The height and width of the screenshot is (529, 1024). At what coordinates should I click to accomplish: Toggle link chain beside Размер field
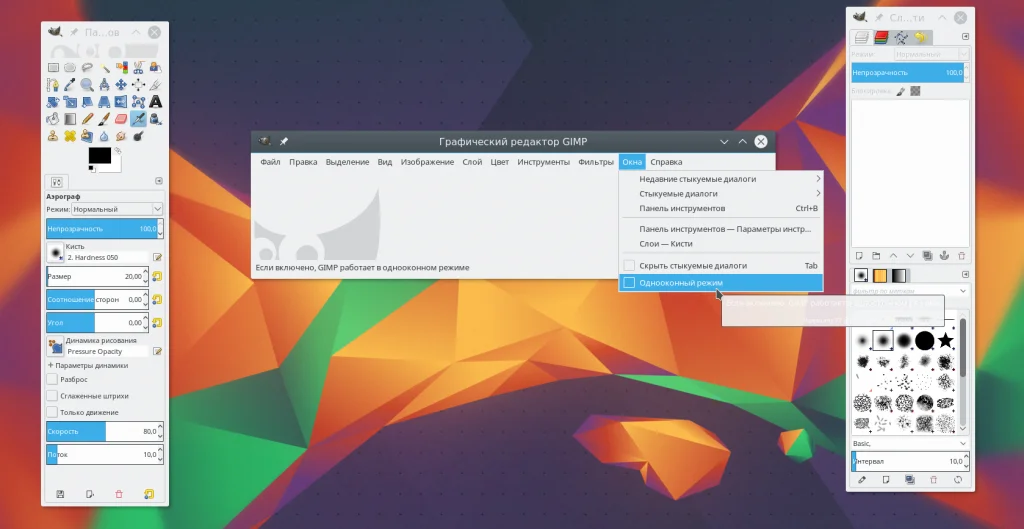[x=157, y=276]
